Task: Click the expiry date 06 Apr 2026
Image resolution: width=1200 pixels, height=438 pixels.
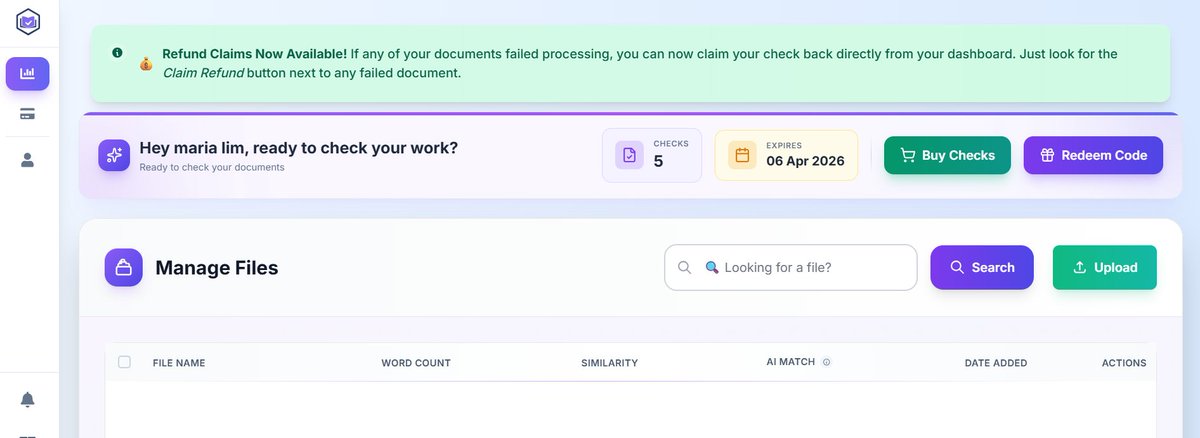Action: click(x=805, y=161)
